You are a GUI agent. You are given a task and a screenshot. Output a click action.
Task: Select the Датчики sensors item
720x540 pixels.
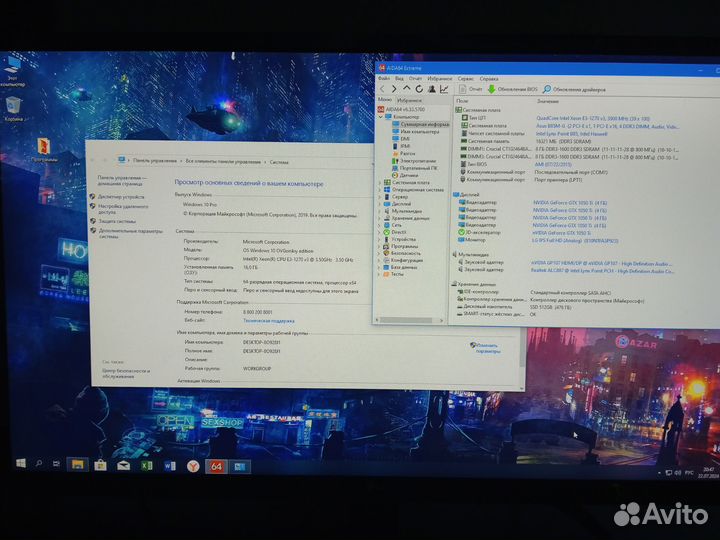405,175
